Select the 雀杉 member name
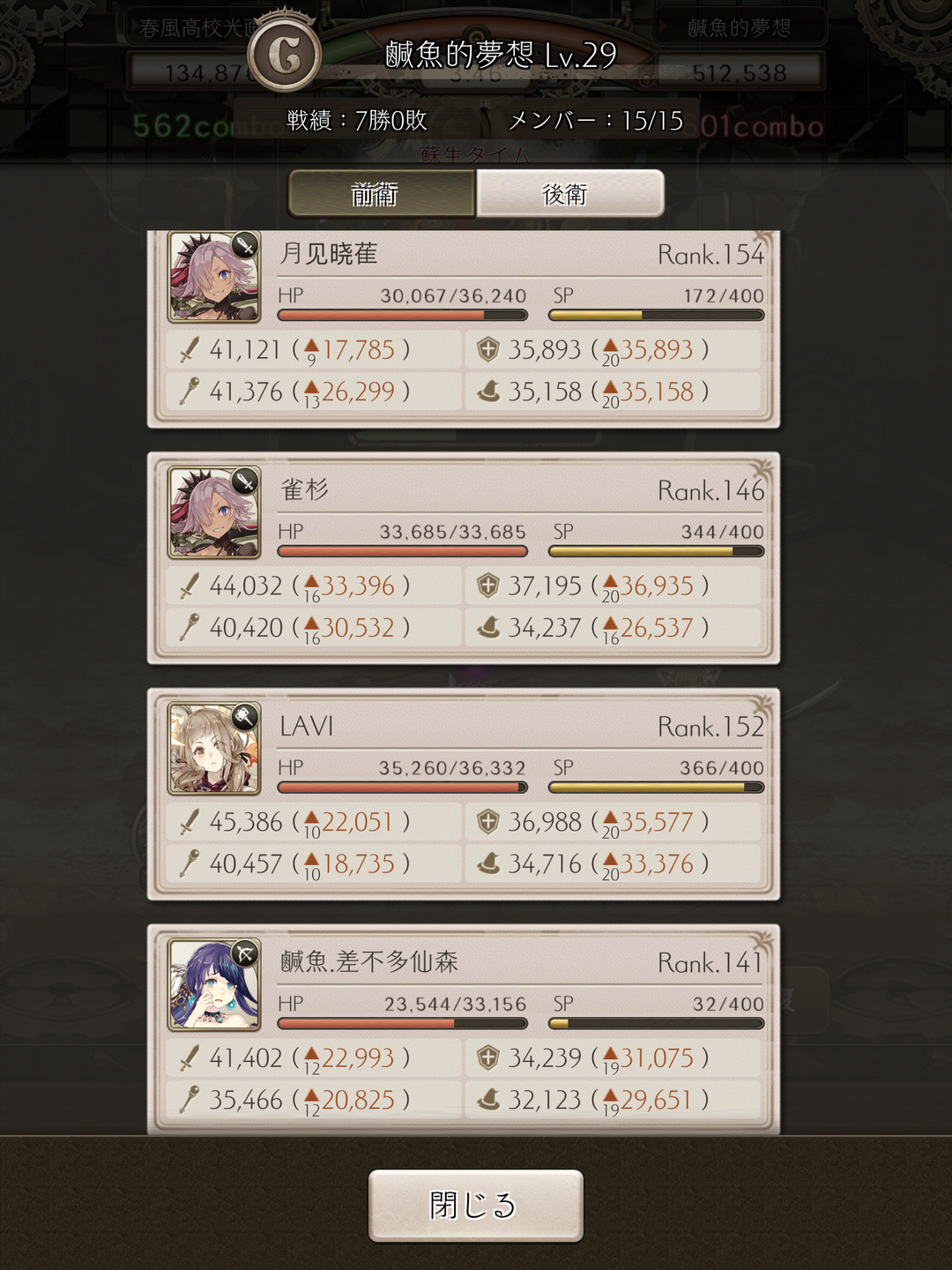The width and height of the screenshot is (952, 1270). pyautogui.click(x=304, y=489)
